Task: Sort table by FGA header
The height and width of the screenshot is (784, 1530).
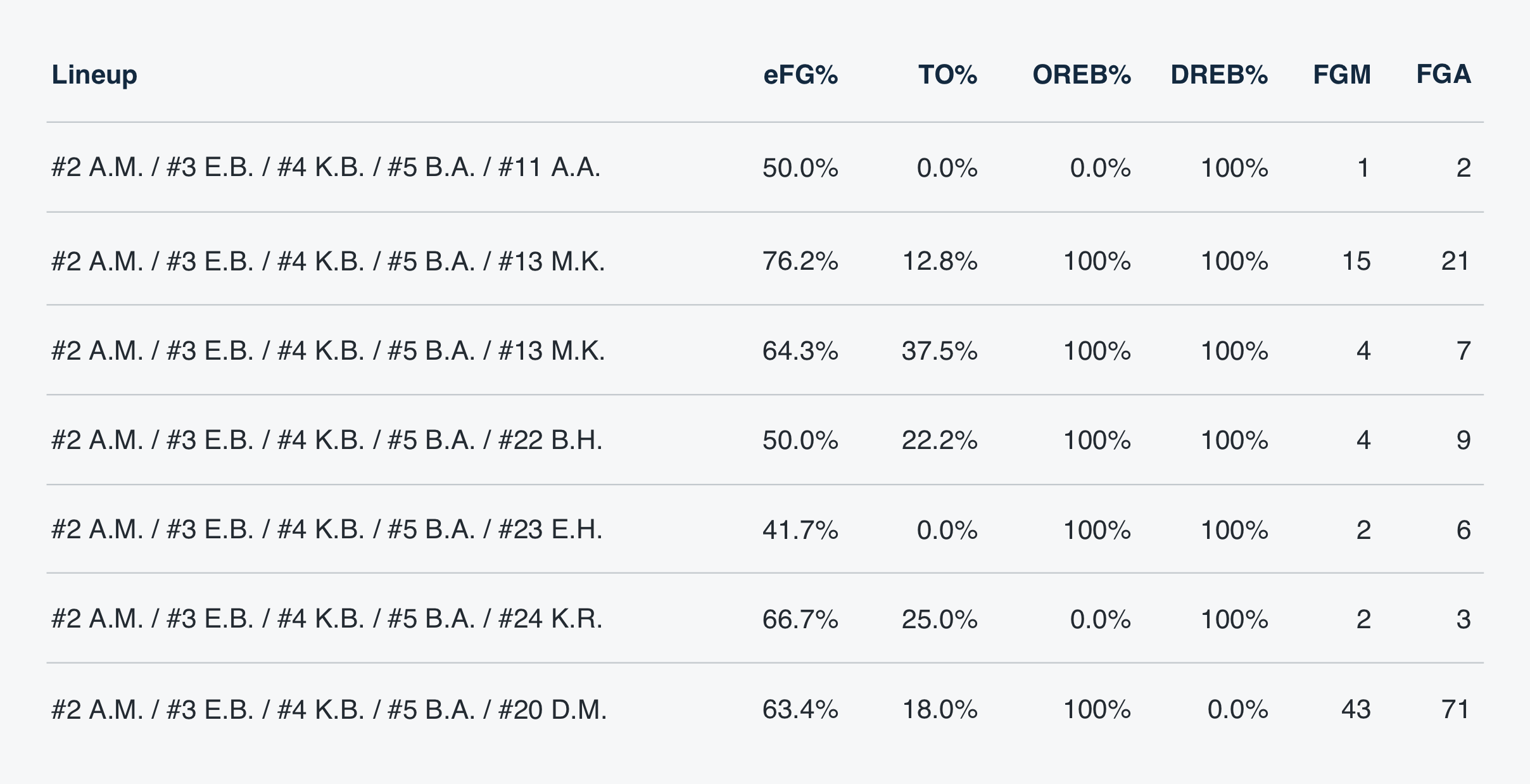Action: tap(1443, 75)
